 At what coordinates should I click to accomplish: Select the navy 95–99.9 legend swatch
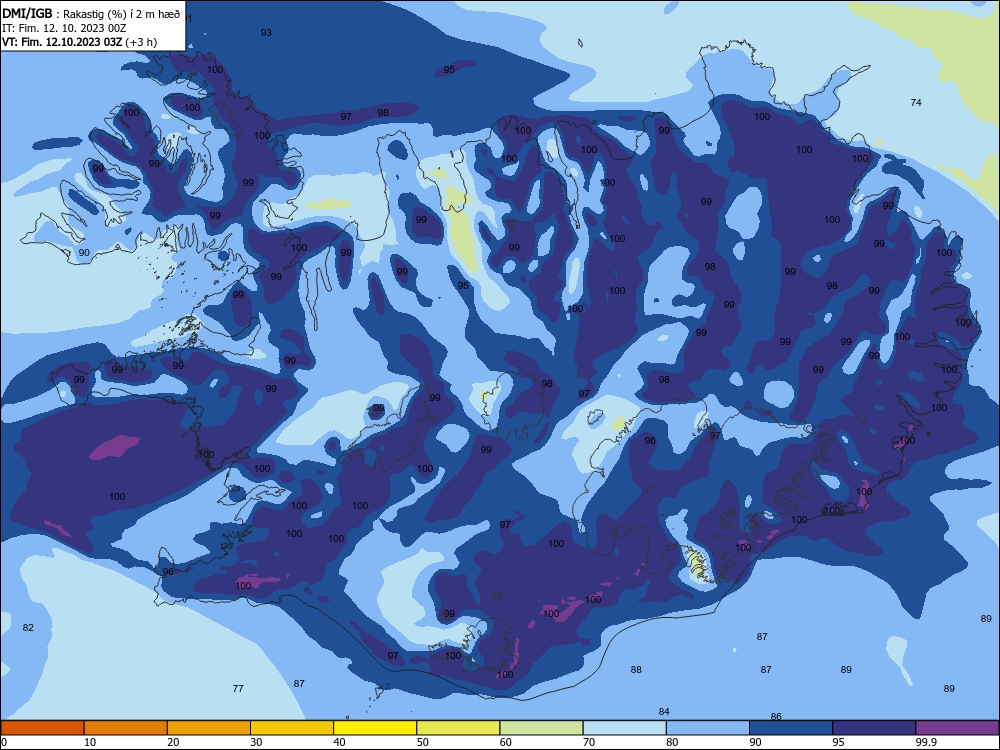874,728
